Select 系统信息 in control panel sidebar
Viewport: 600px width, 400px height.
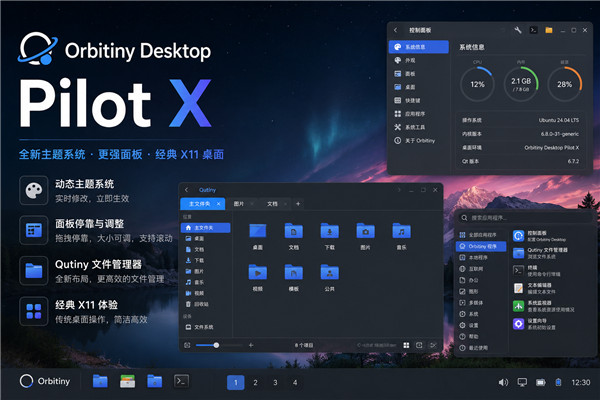pyautogui.click(x=419, y=47)
